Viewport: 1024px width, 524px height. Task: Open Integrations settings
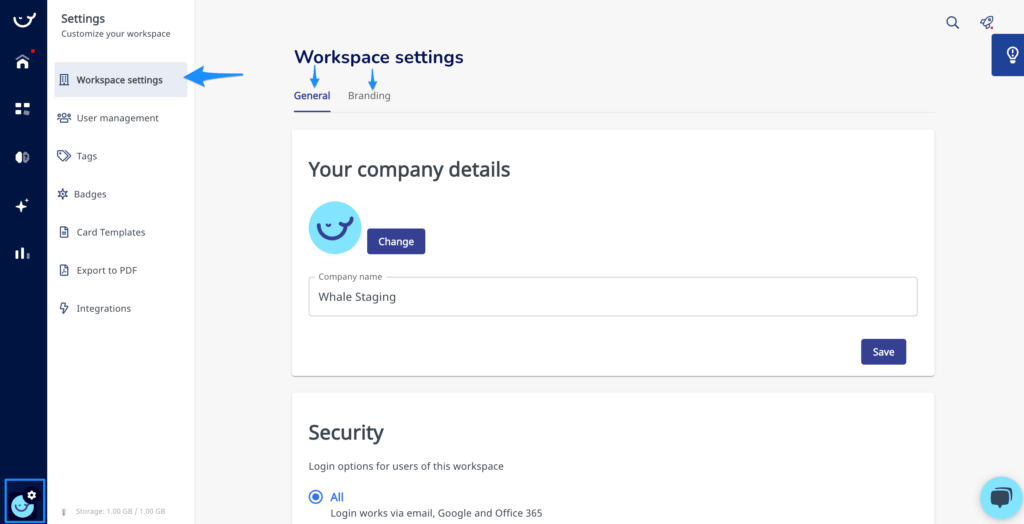[103, 308]
